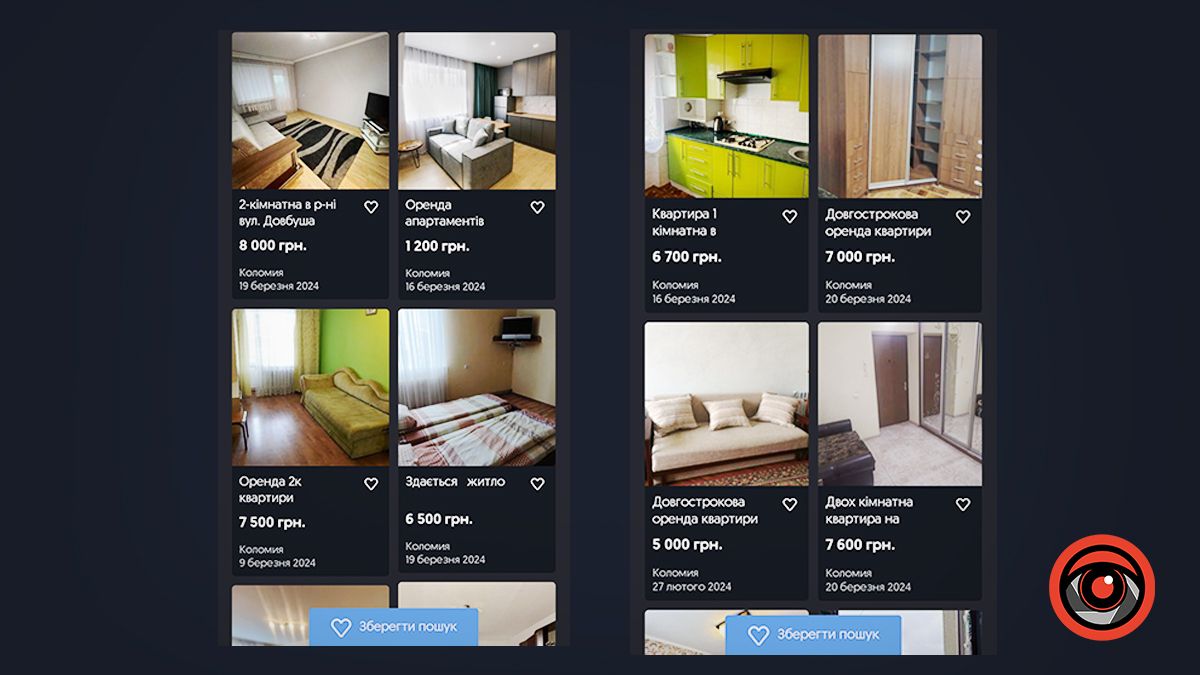Screen dimensions: 1200x675
Task: Open the gray sofa apartment photo
Action: (x=477, y=111)
